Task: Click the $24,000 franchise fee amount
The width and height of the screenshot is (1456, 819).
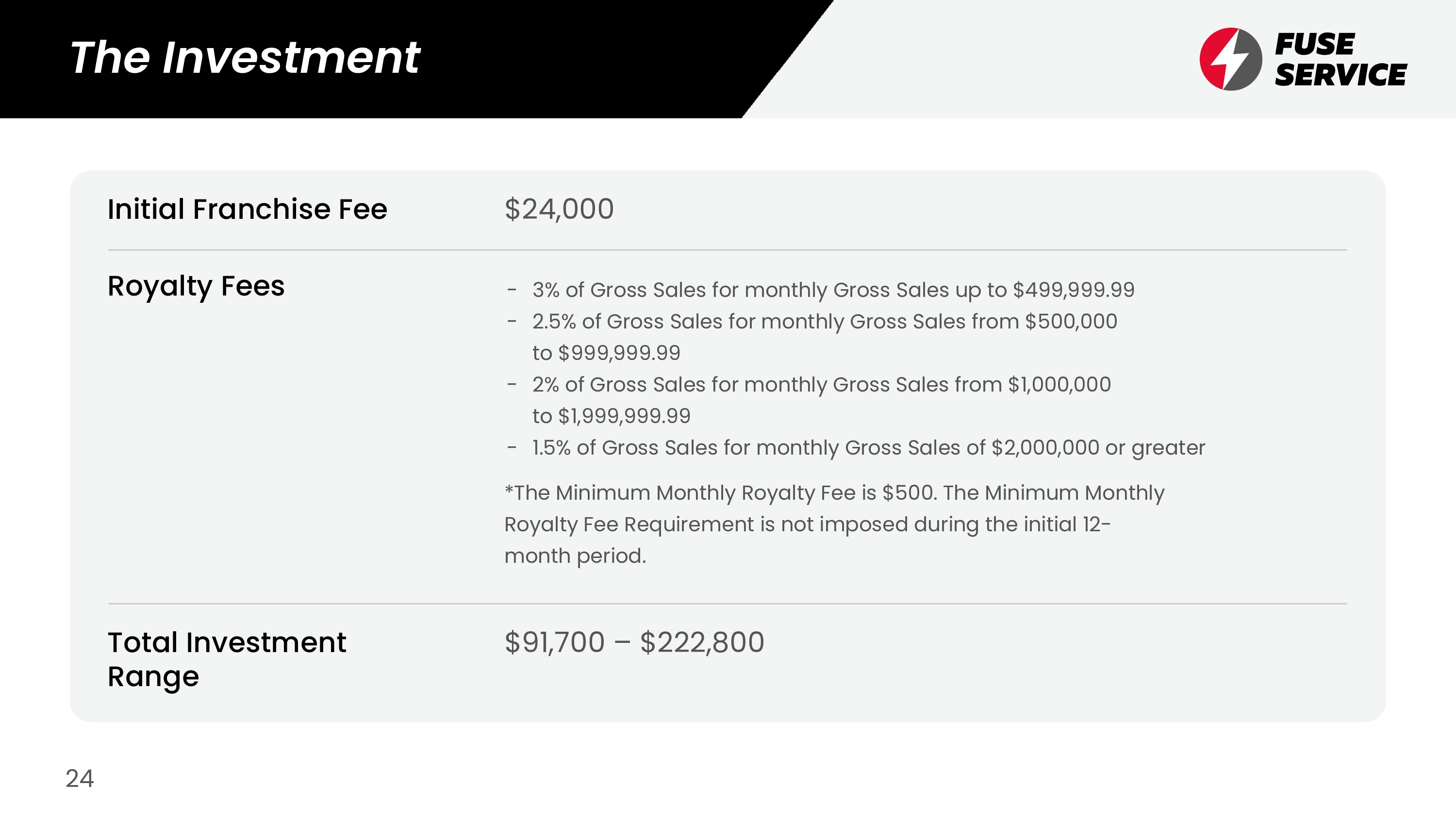Action: click(559, 209)
